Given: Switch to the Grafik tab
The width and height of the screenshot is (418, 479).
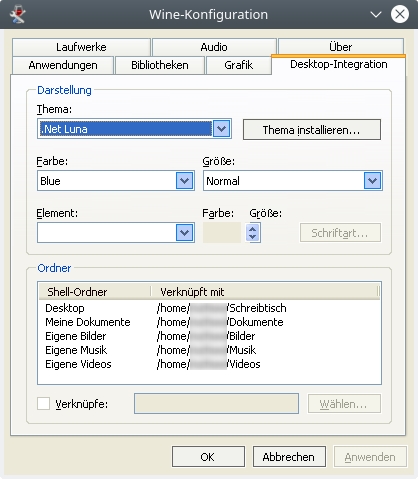Looking at the screenshot, I should (239, 65).
